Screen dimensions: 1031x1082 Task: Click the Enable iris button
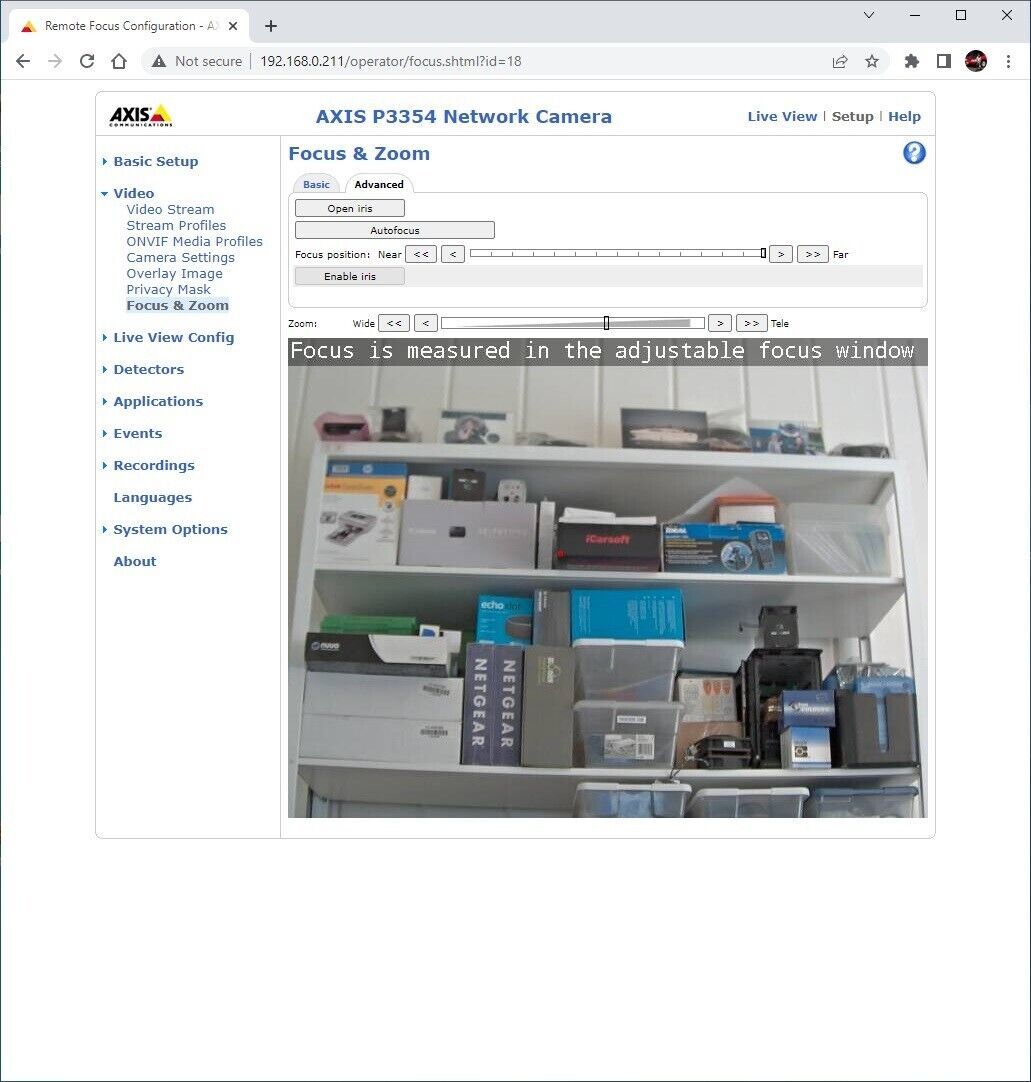350,276
